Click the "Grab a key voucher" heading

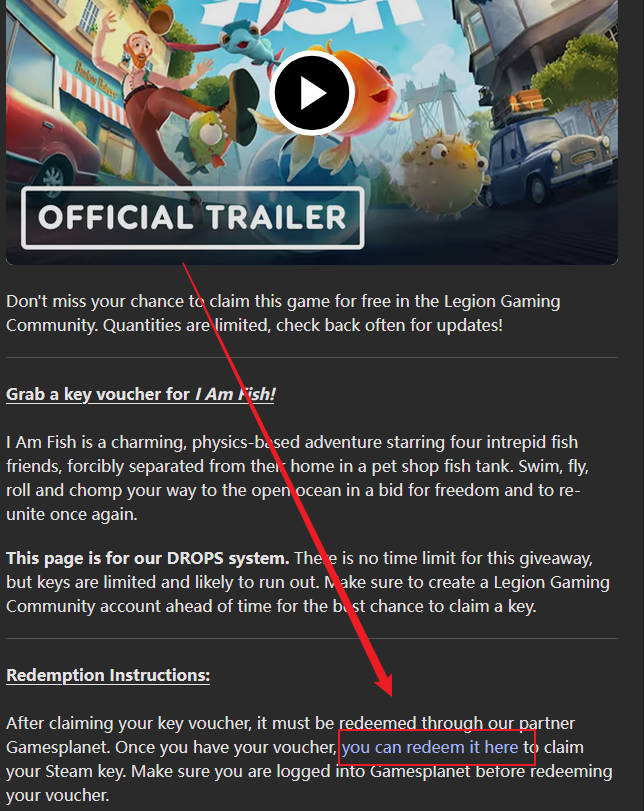(x=140, y=394)
